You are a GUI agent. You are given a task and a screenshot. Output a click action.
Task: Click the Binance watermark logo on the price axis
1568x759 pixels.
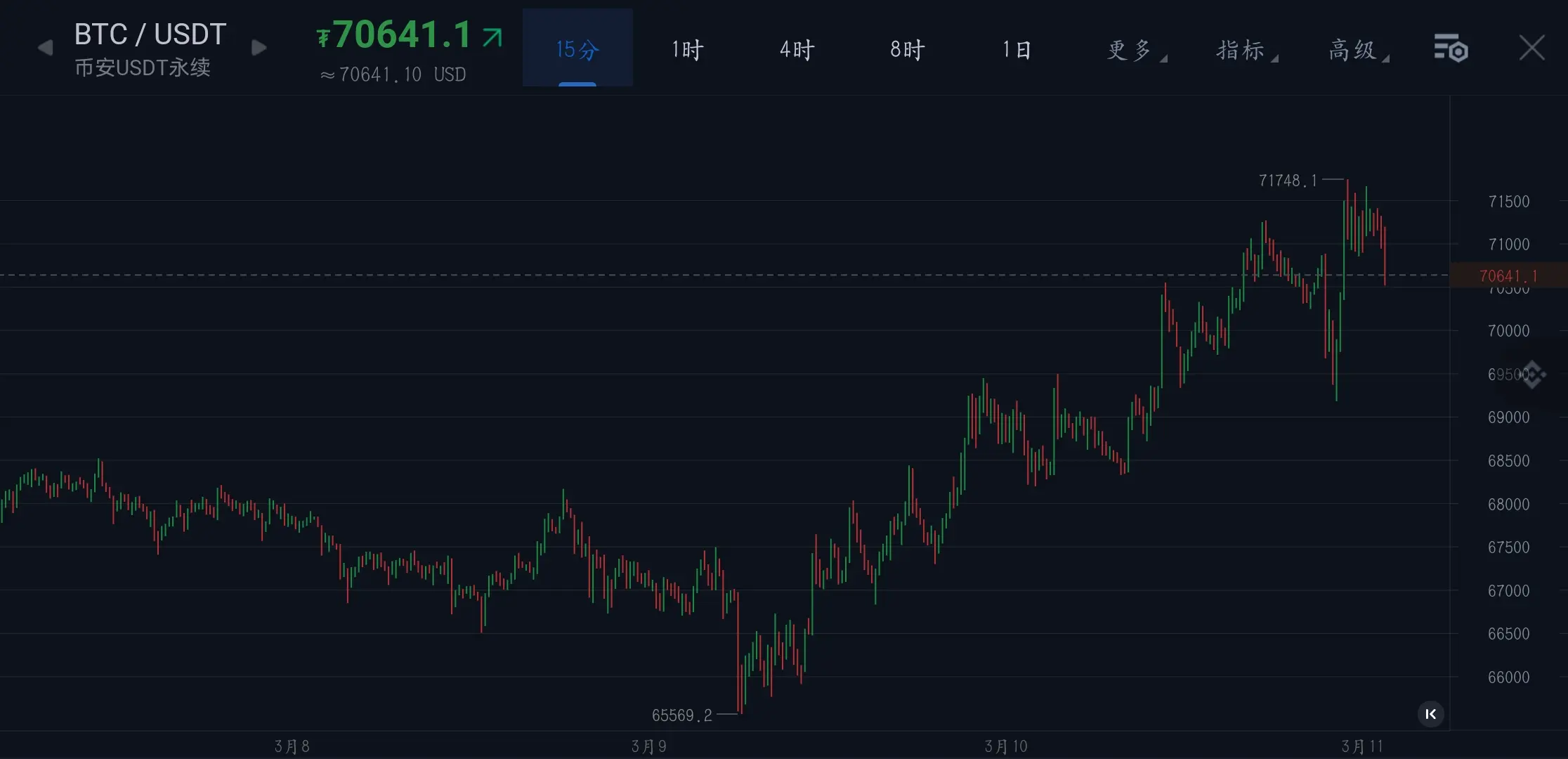pyautogui.click(x=1534, y=375)
